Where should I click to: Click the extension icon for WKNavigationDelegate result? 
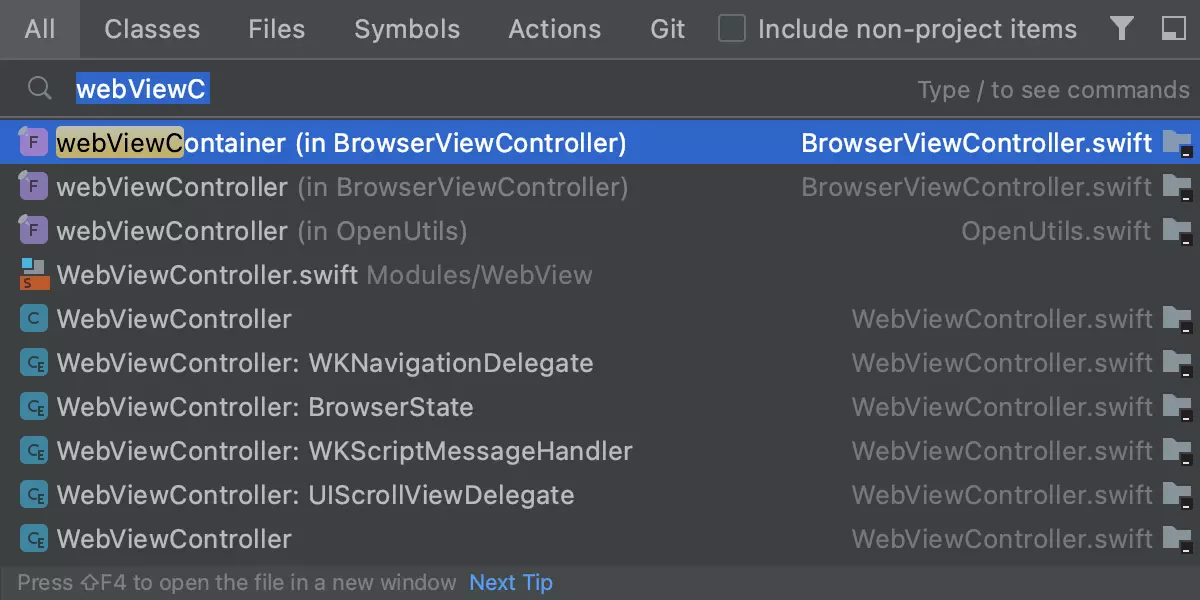point(34,363)
